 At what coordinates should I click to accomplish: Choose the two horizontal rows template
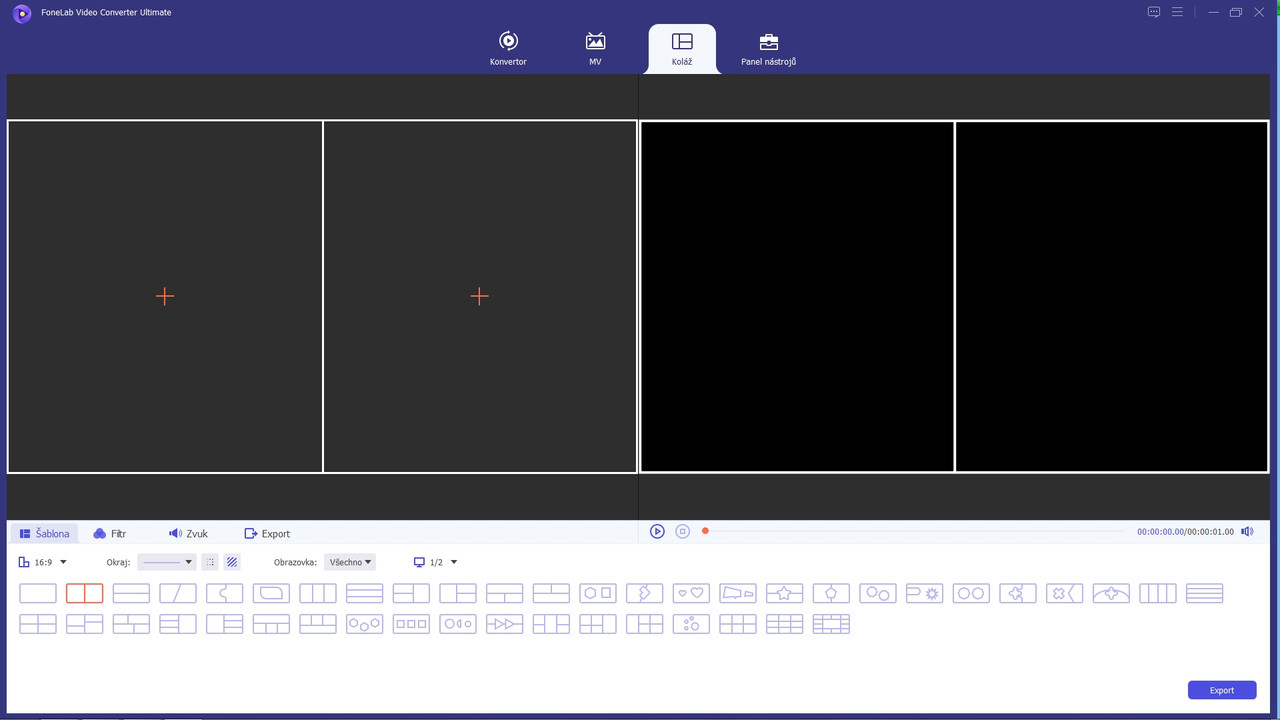coord(131,593)
